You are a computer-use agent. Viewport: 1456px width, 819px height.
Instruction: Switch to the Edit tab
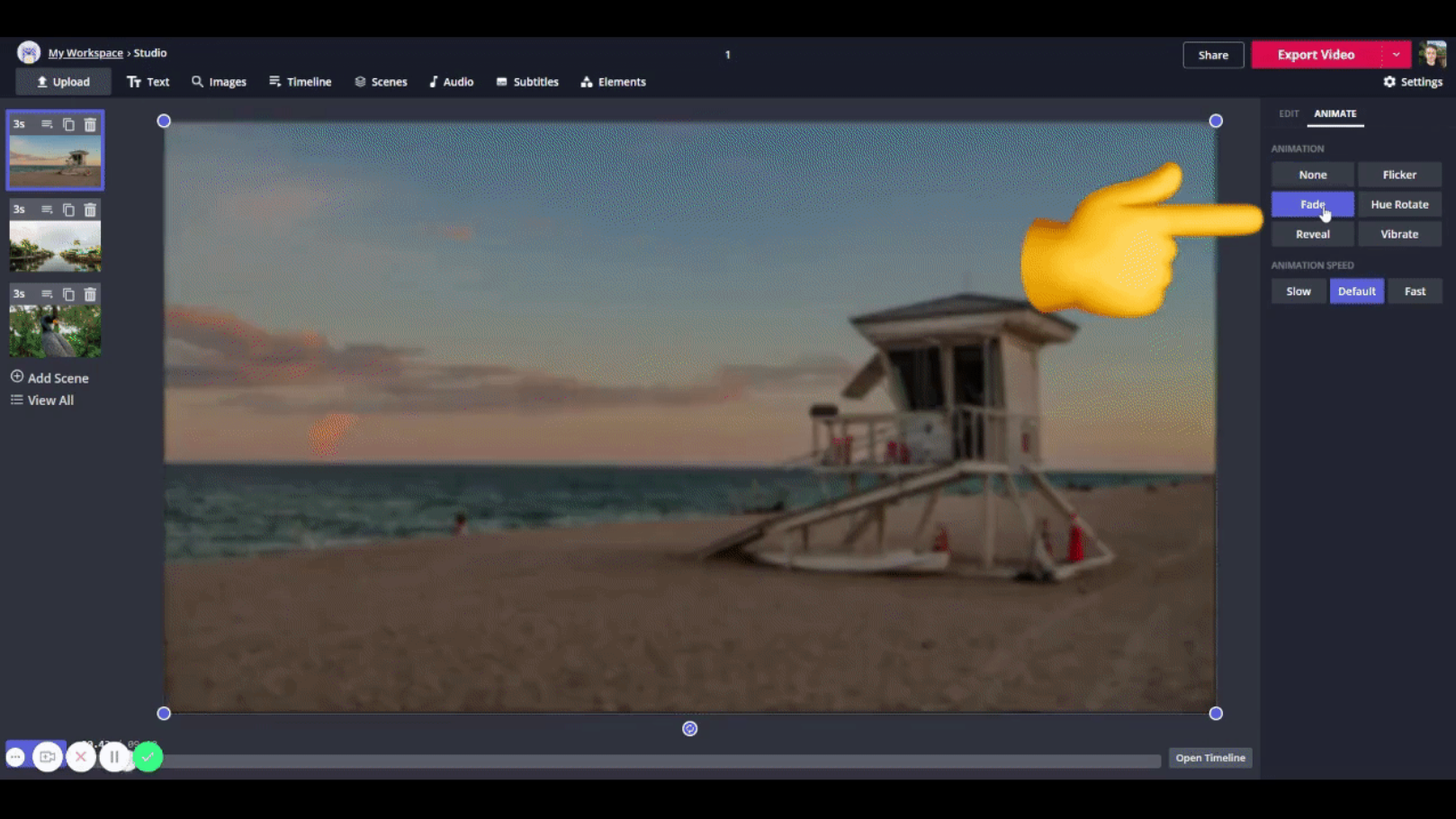coord(1289,114)
